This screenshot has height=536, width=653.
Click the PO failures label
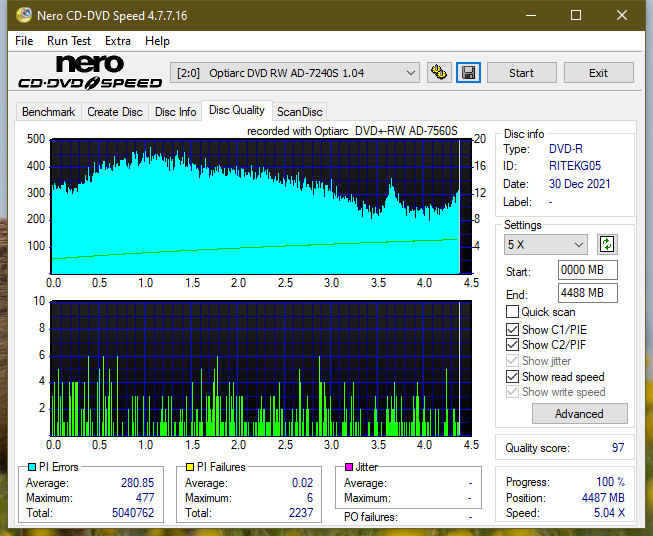pyautogui.click(x=371, y=517)
